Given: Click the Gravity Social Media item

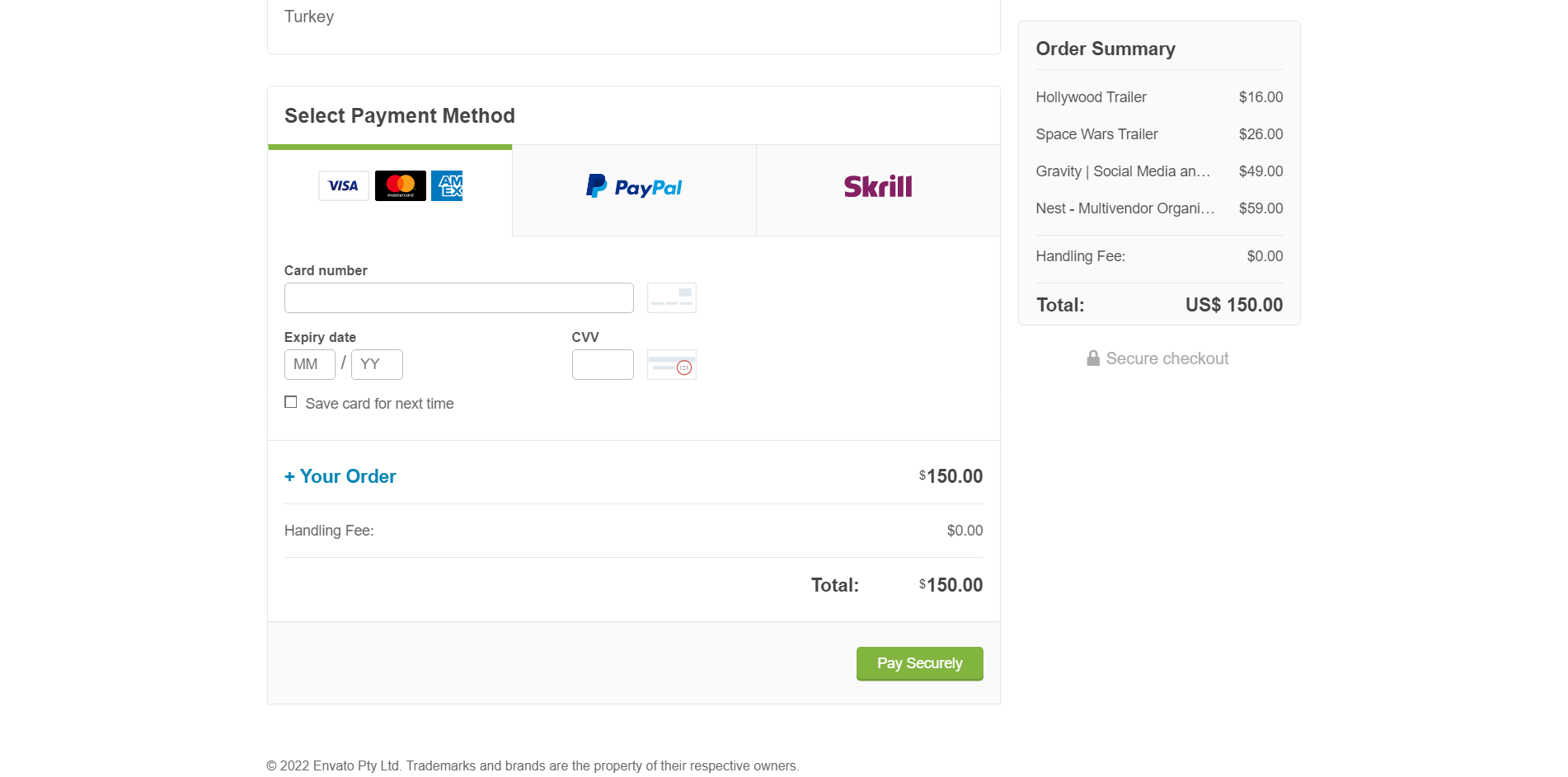Looking at the screenshot, I should [x=1123, y=171].
